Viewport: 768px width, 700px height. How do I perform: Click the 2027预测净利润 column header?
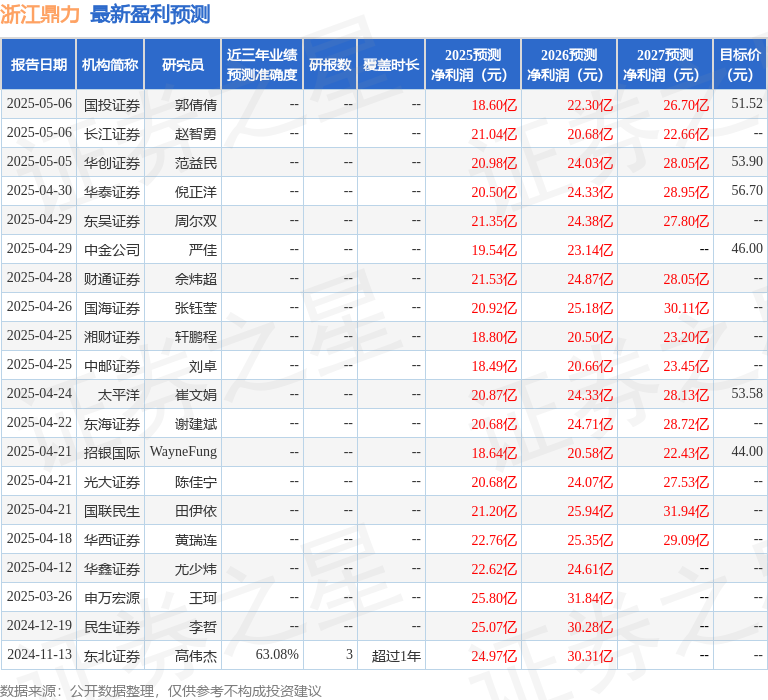pyautogui.click(x=665, y=65)
